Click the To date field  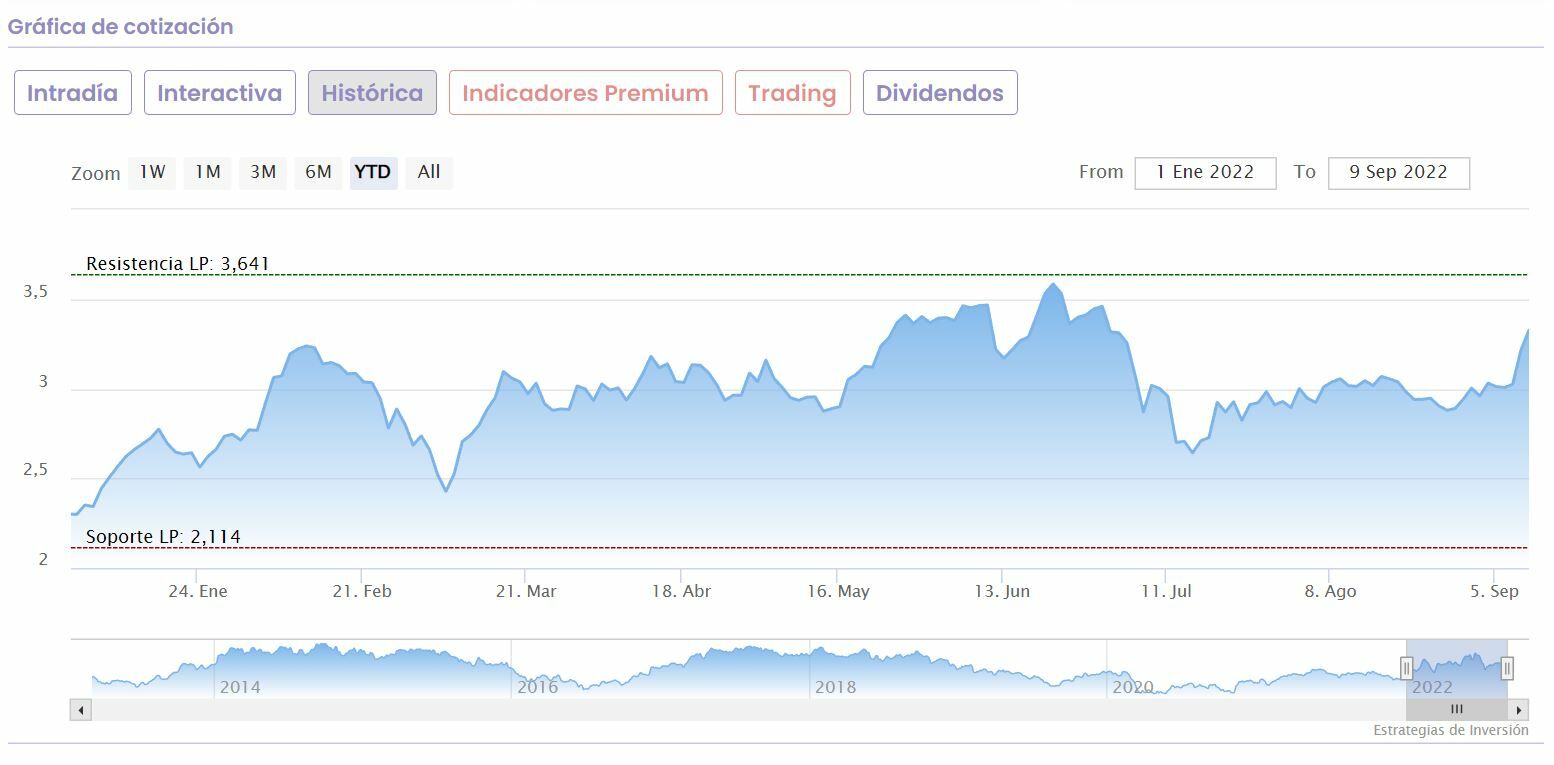coord(1398,172)
